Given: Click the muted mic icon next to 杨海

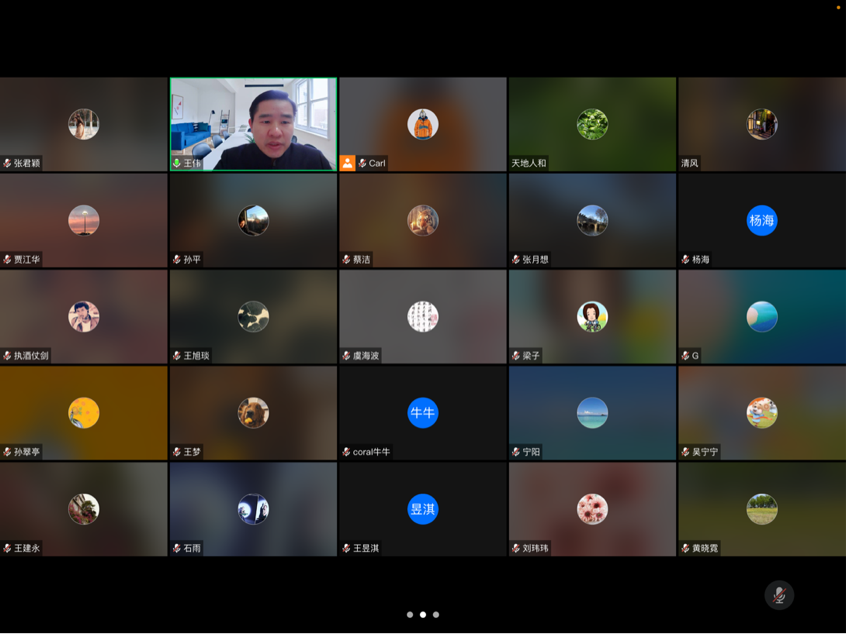Looking at the screenshot, I should 686,259.
